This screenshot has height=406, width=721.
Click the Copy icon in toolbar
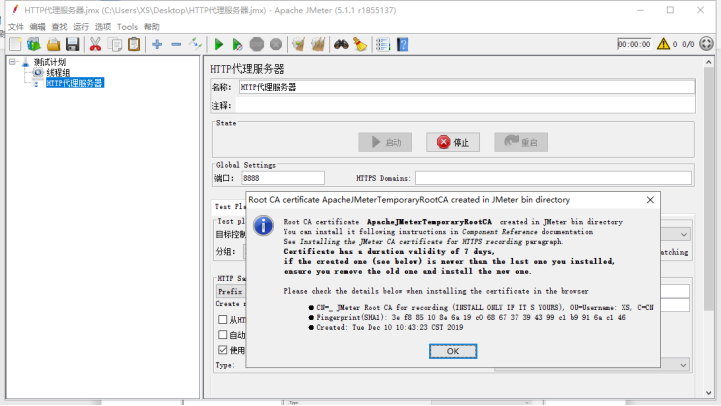pyautogui.click(x=114, y=44)
